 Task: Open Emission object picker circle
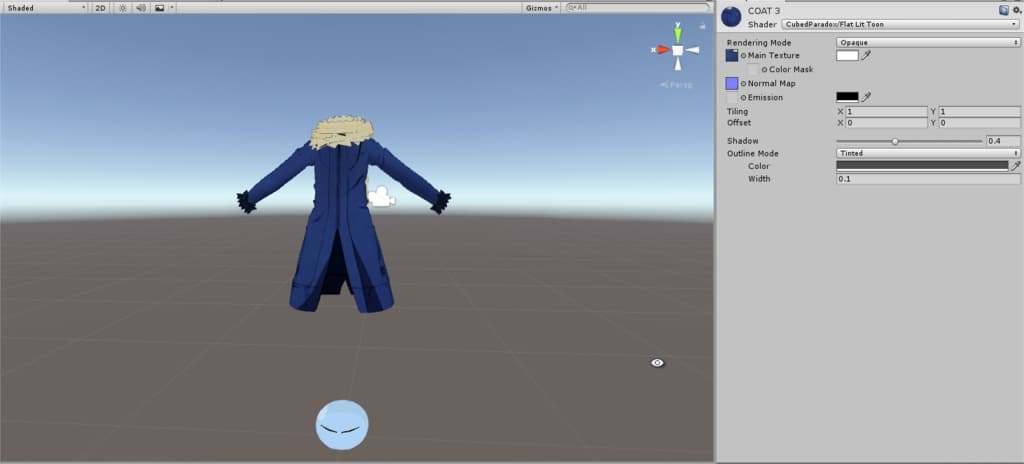point(743,98)
